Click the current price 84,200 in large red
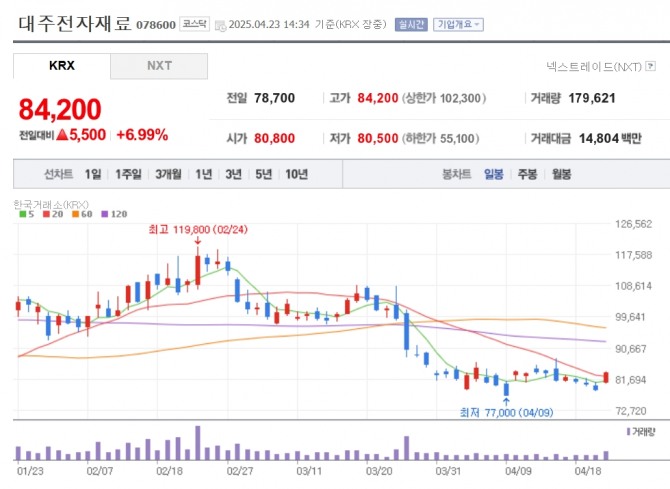The width and height of the screenshot is (670, 489). point(60,109)
